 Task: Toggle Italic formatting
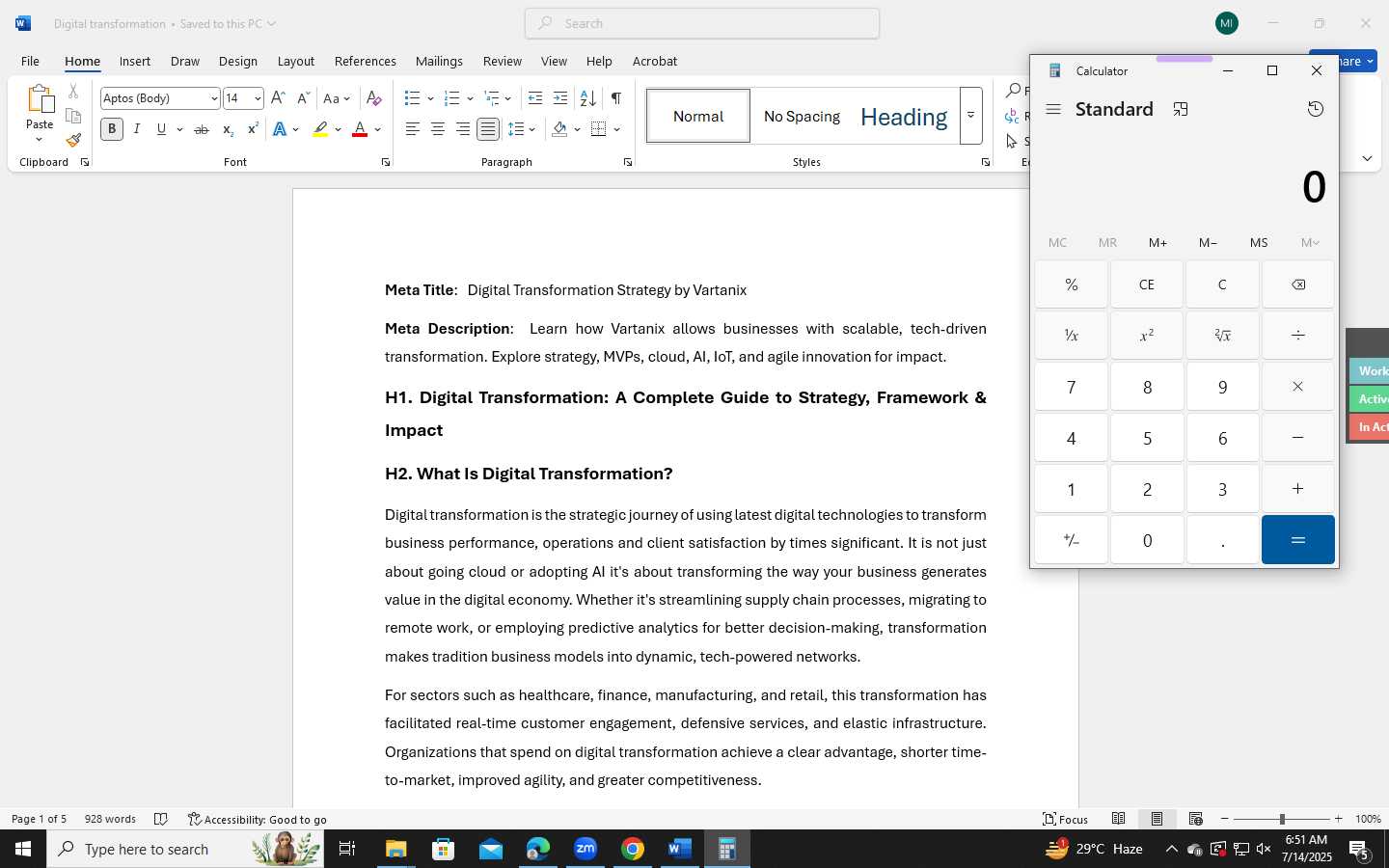point(137,129)
